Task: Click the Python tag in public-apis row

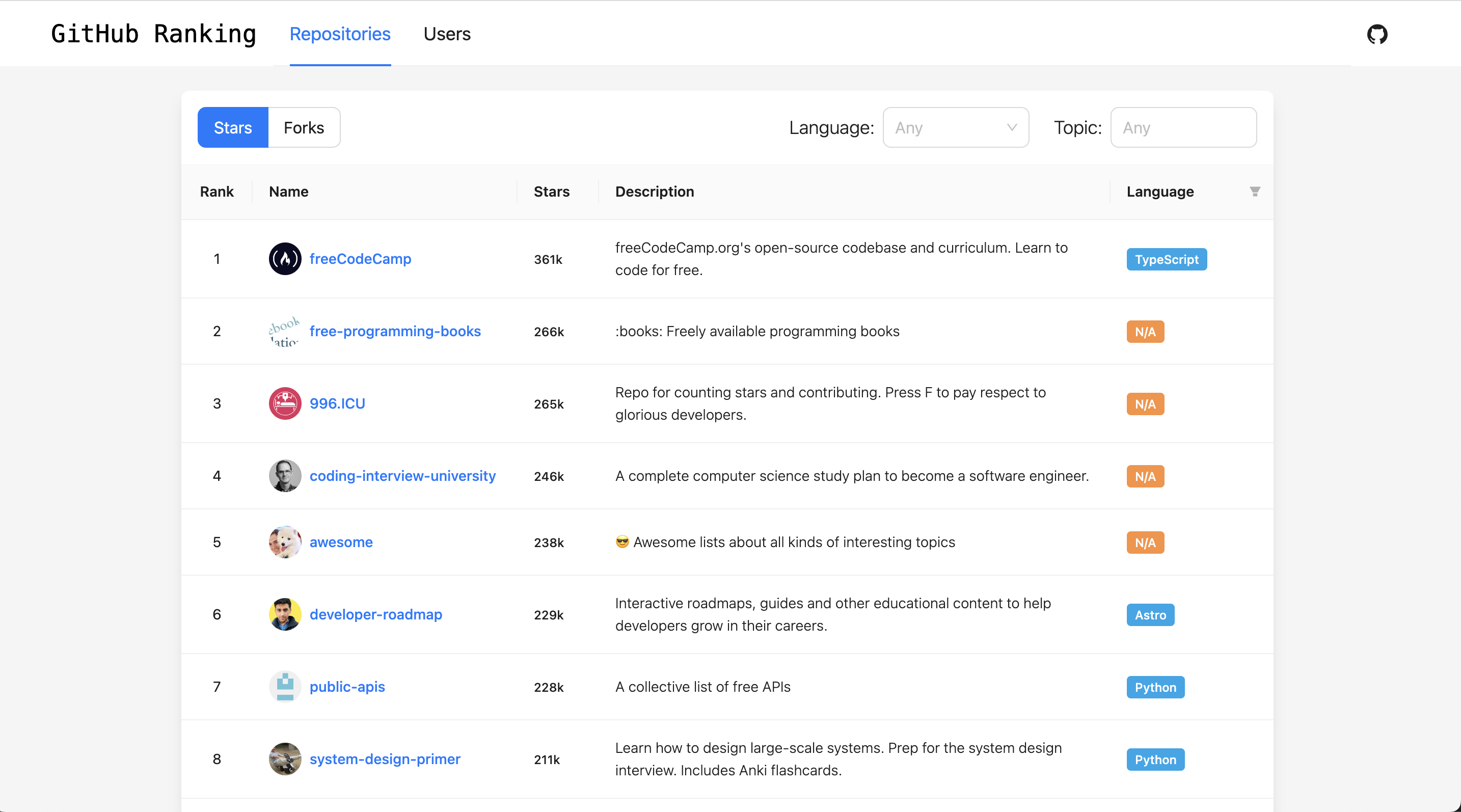Action: pos(1155,687)
